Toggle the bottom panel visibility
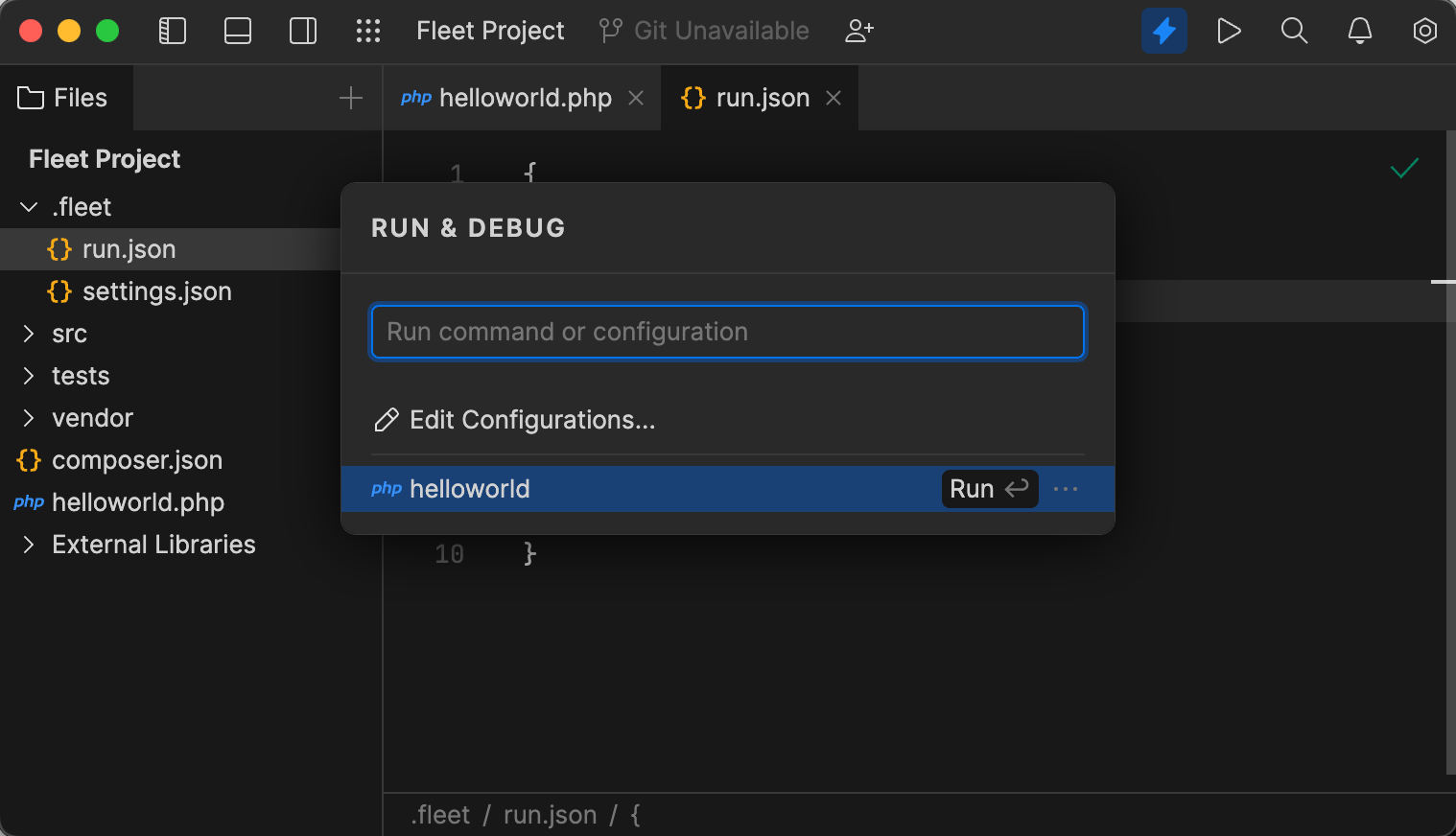 pyautogui.click(x=237, y=30)
